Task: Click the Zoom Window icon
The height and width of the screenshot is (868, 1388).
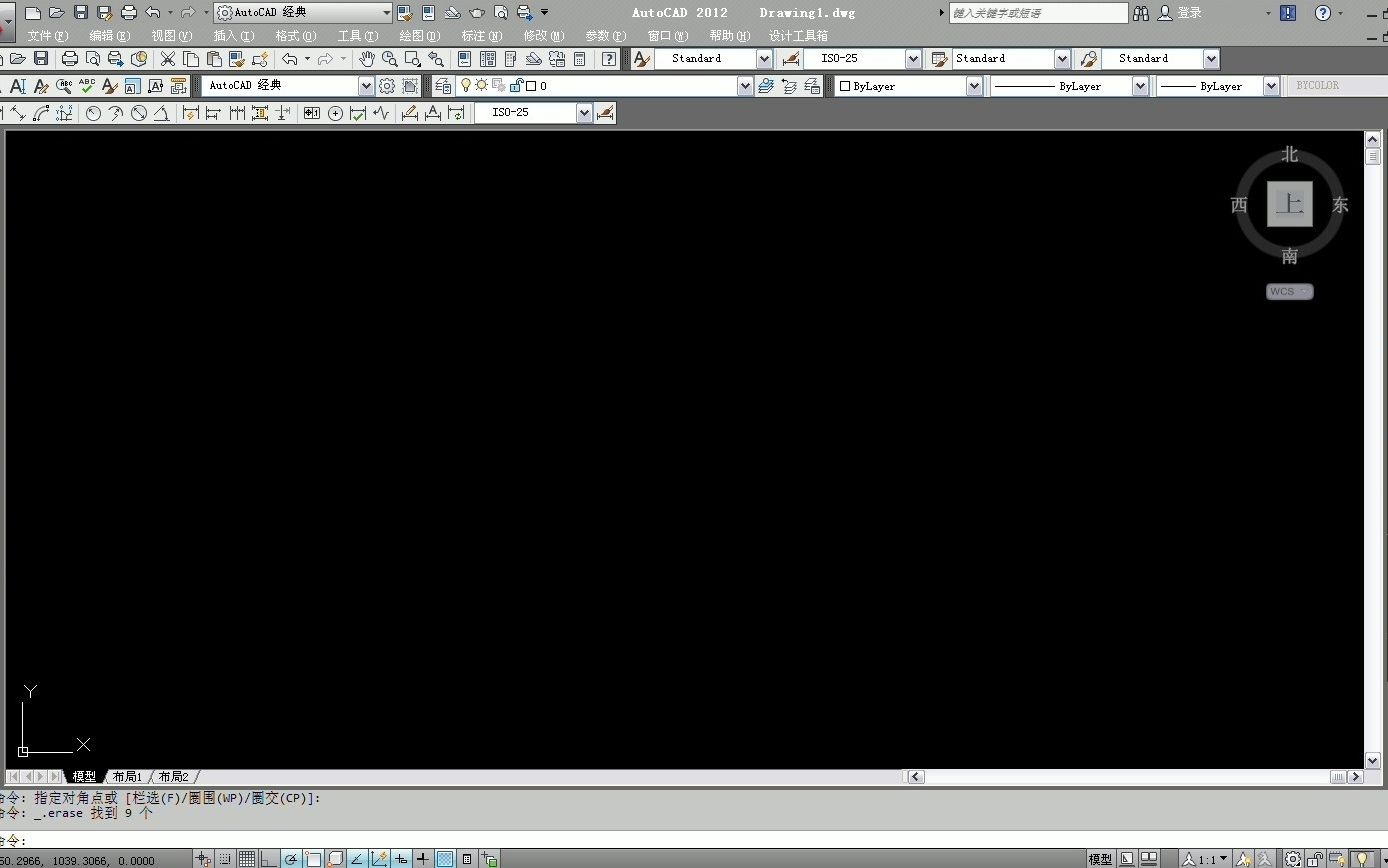Action: [412, 59]
